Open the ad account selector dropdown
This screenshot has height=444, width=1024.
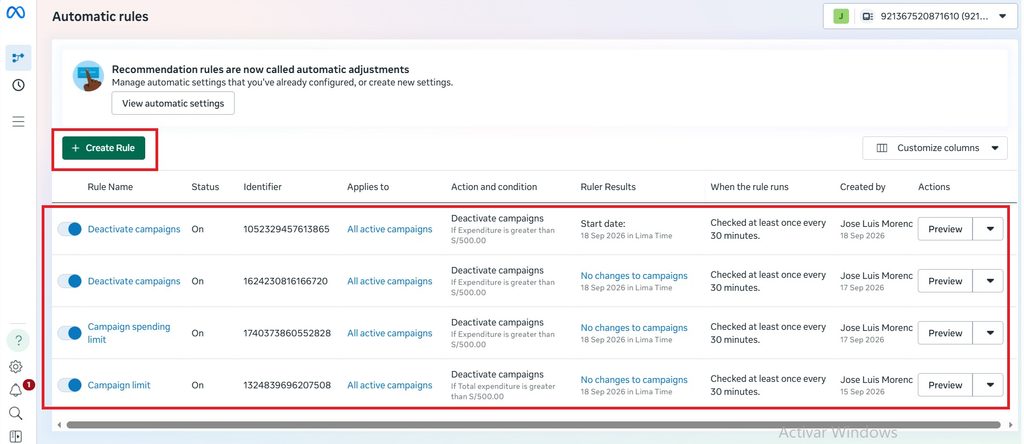920,16
